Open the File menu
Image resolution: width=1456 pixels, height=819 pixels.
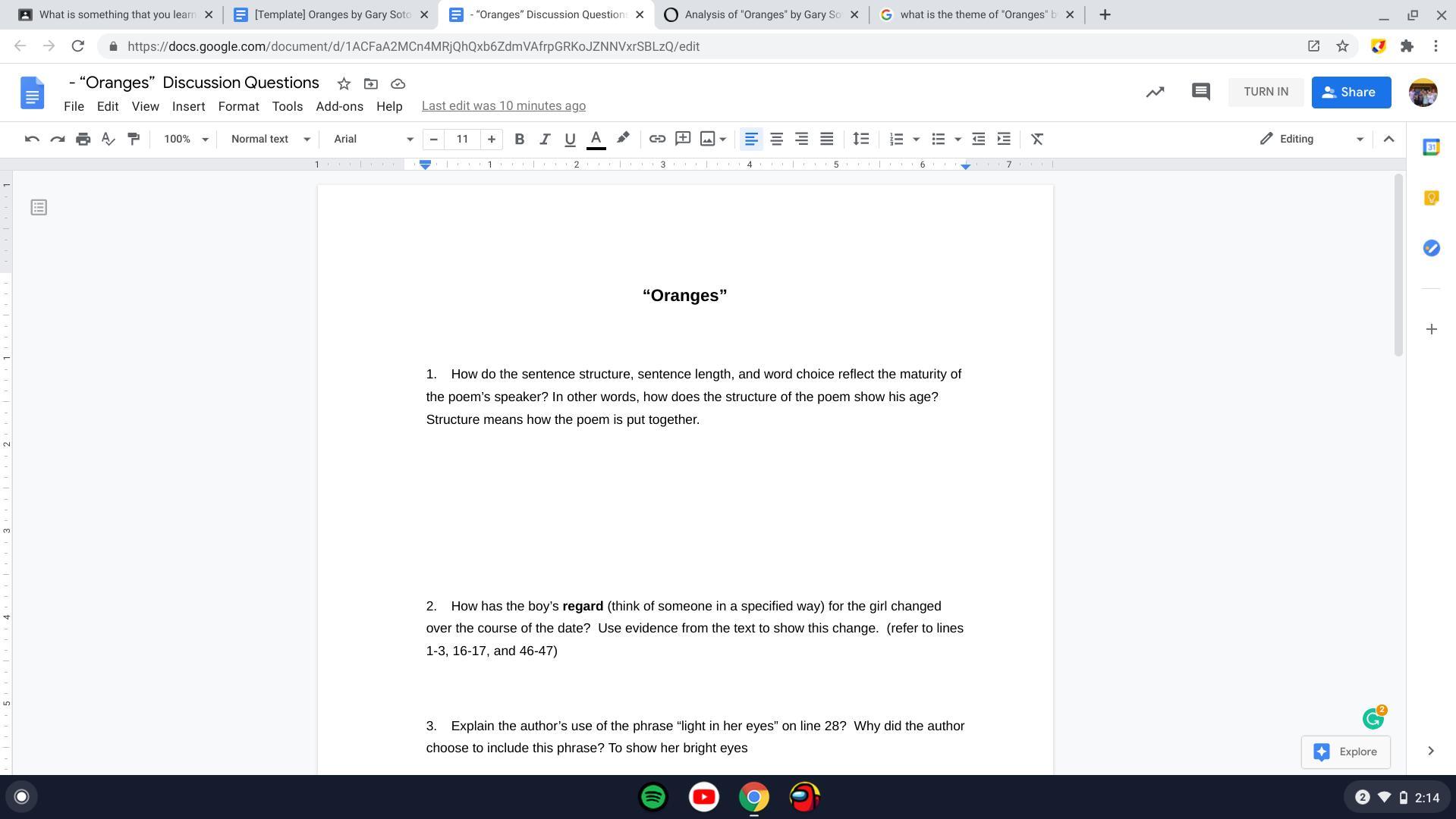(74, 106)
